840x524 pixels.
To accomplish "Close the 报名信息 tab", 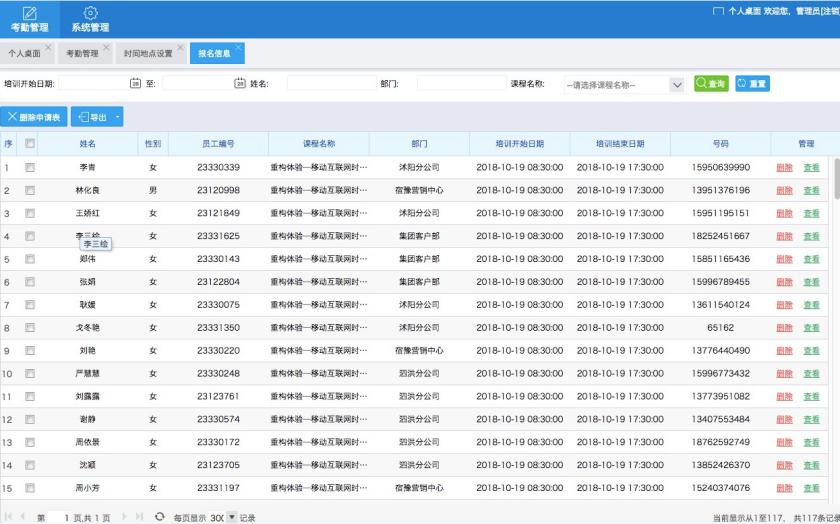I will 238,47.
